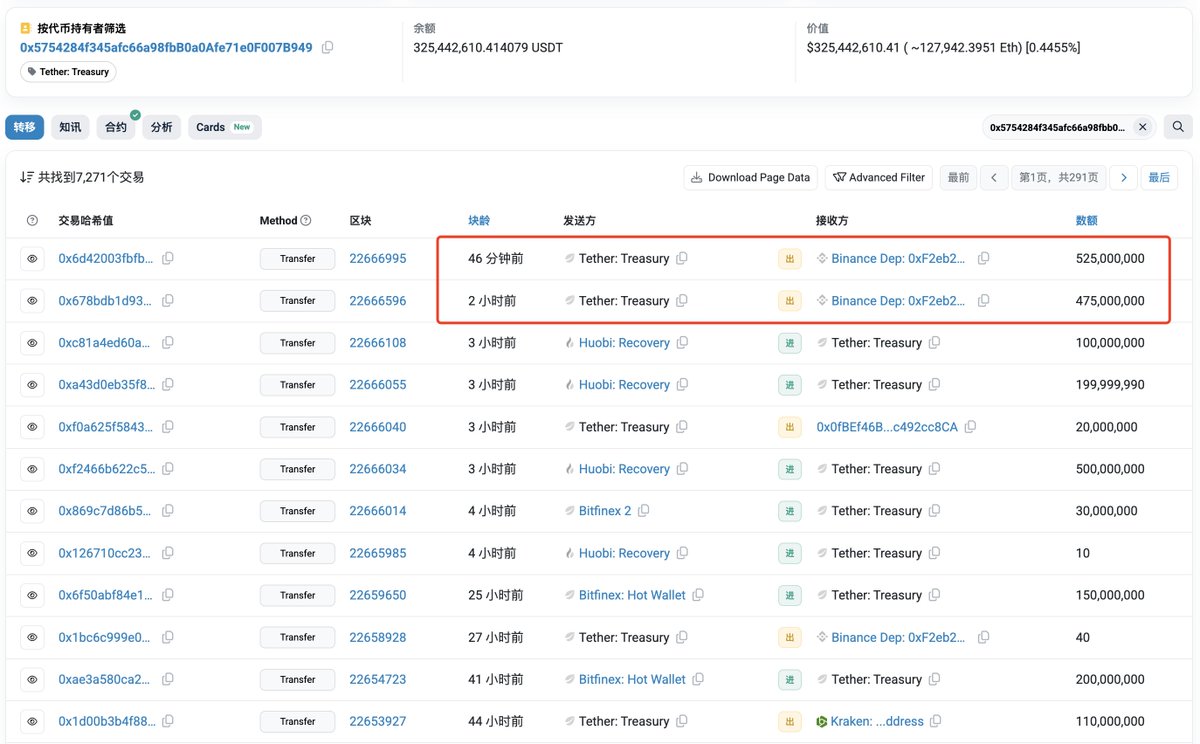Toggle eye preview for transaction 0xf2466b622c5

[x=32, y=469]
